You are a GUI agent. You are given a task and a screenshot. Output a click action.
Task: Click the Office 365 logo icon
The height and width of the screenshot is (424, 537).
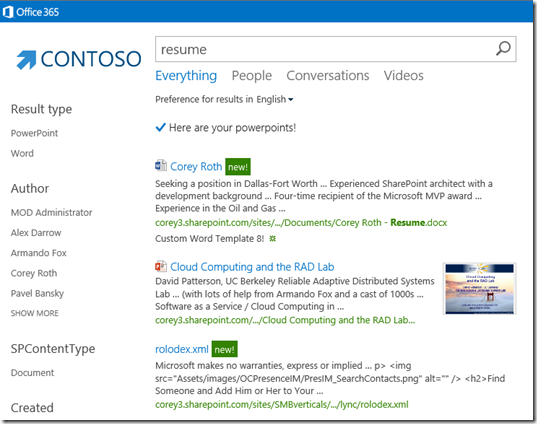[8, 12]
